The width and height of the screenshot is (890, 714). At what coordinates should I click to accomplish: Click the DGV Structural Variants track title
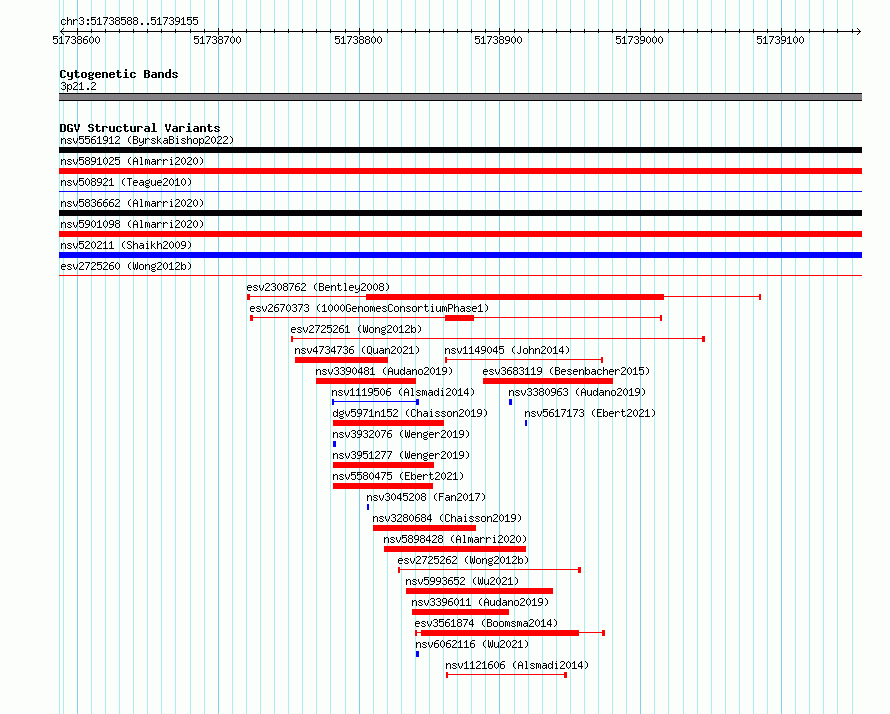[140, 128]
